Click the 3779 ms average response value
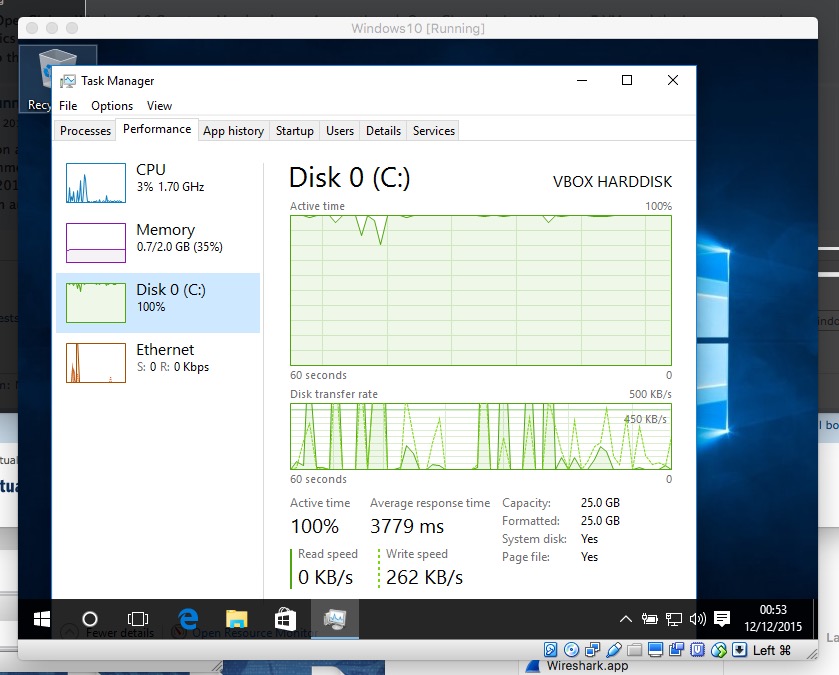Image resolution: width=839 pixels, height=675 pixels. tap(407, 526)
